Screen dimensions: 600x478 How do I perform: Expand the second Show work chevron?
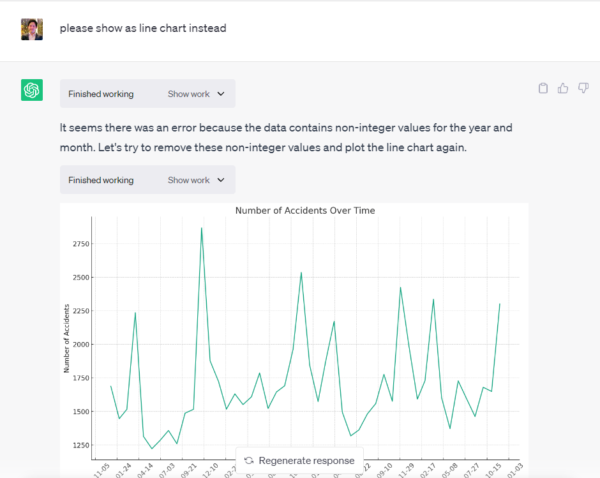tap(221, 180)
